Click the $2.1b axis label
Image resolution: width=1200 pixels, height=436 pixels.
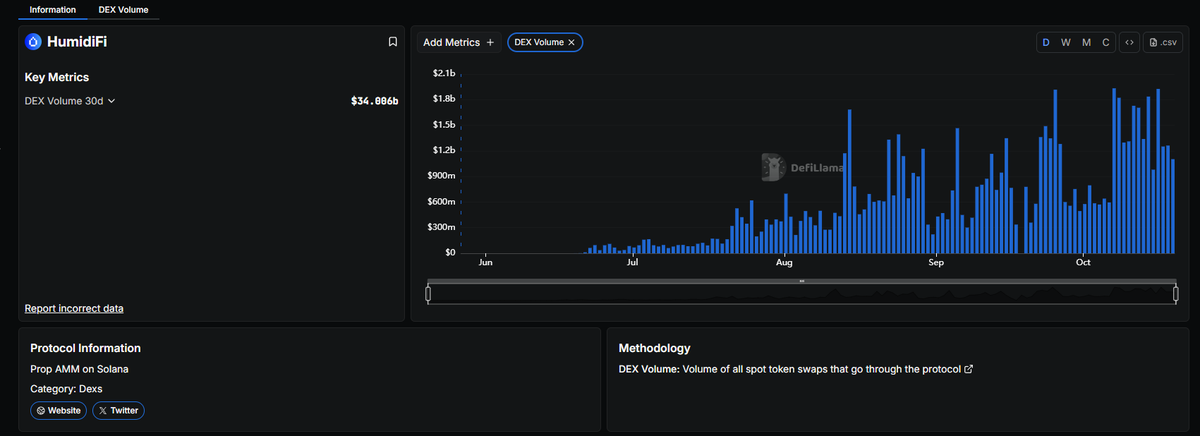[x=444, y=74]
